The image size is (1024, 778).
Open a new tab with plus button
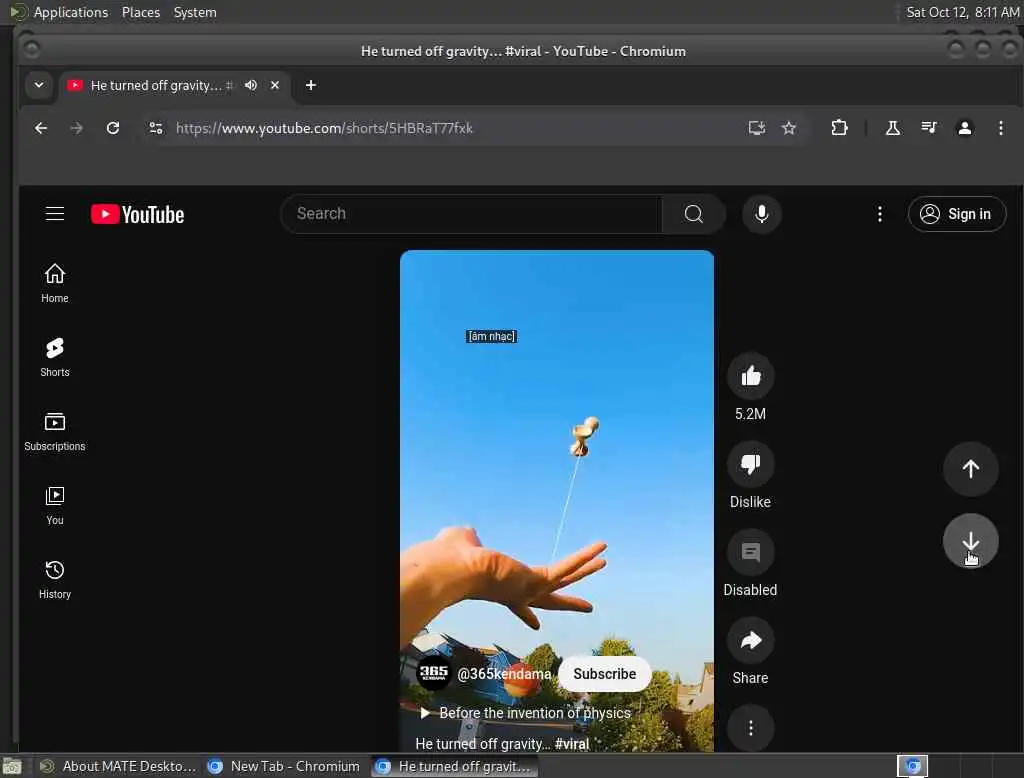[x=311, y=86]
